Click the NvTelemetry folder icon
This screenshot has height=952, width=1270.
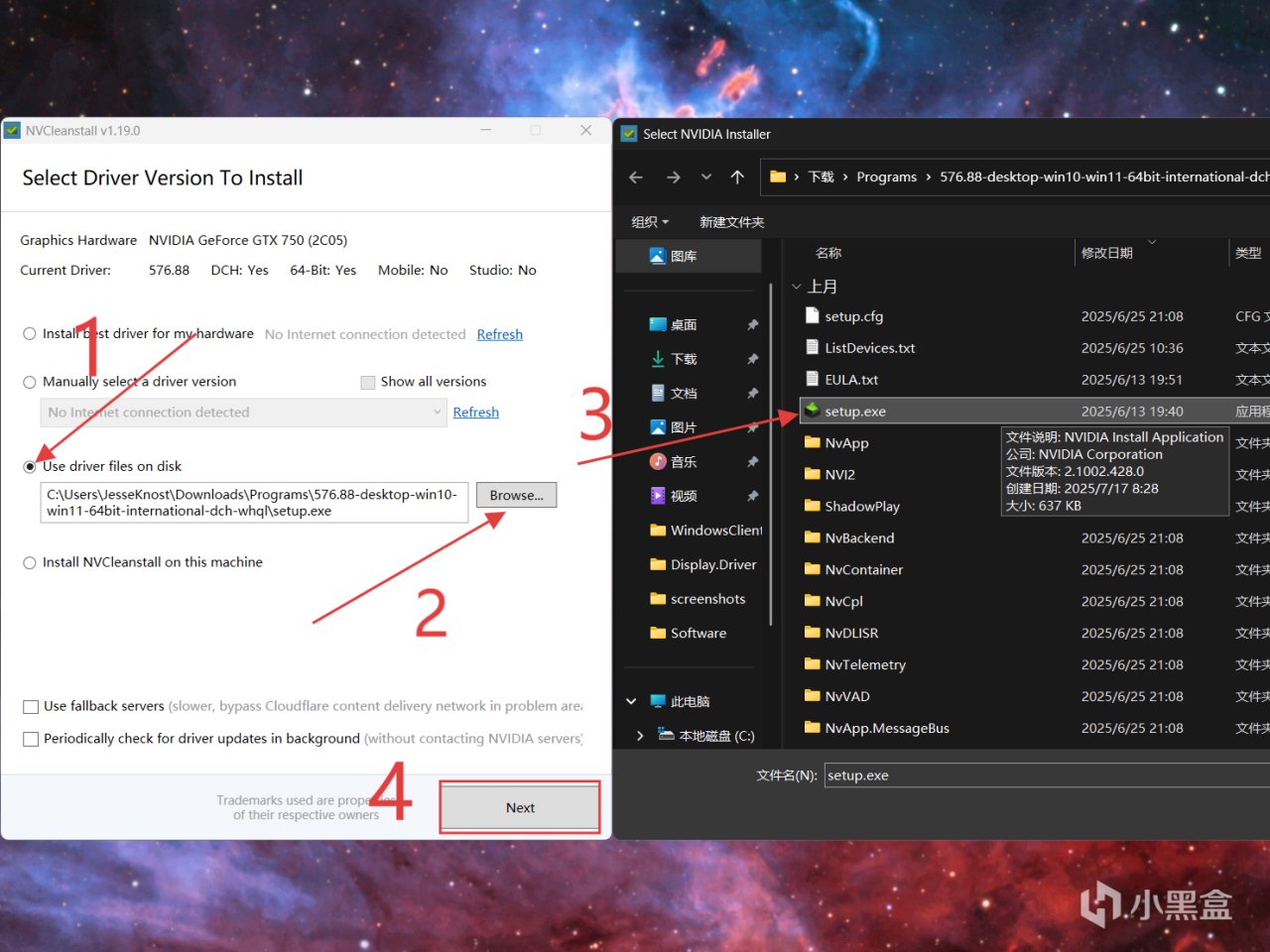click(812, 664)
